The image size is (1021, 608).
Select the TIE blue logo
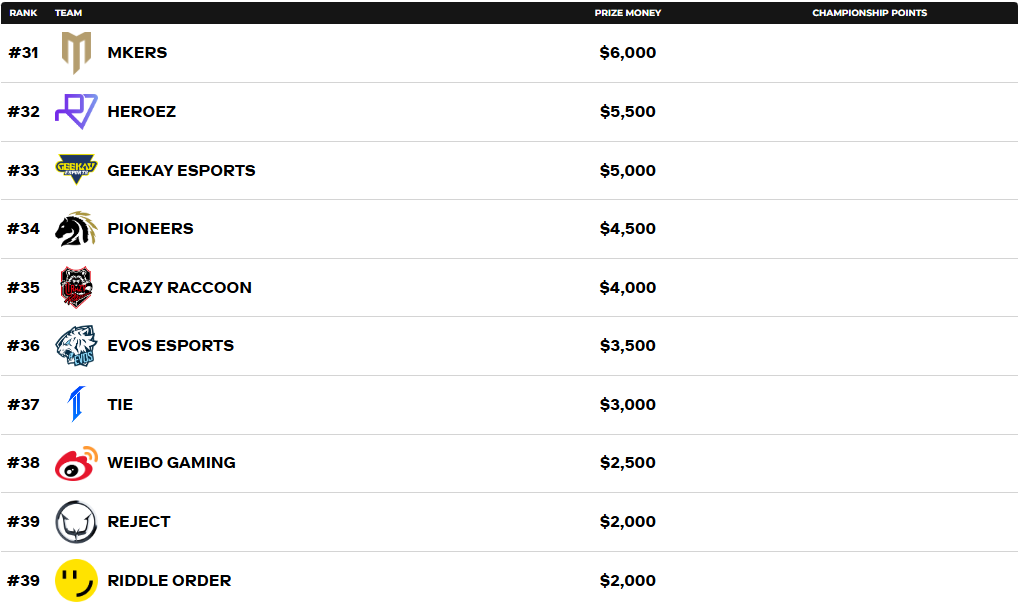point(76,404)
